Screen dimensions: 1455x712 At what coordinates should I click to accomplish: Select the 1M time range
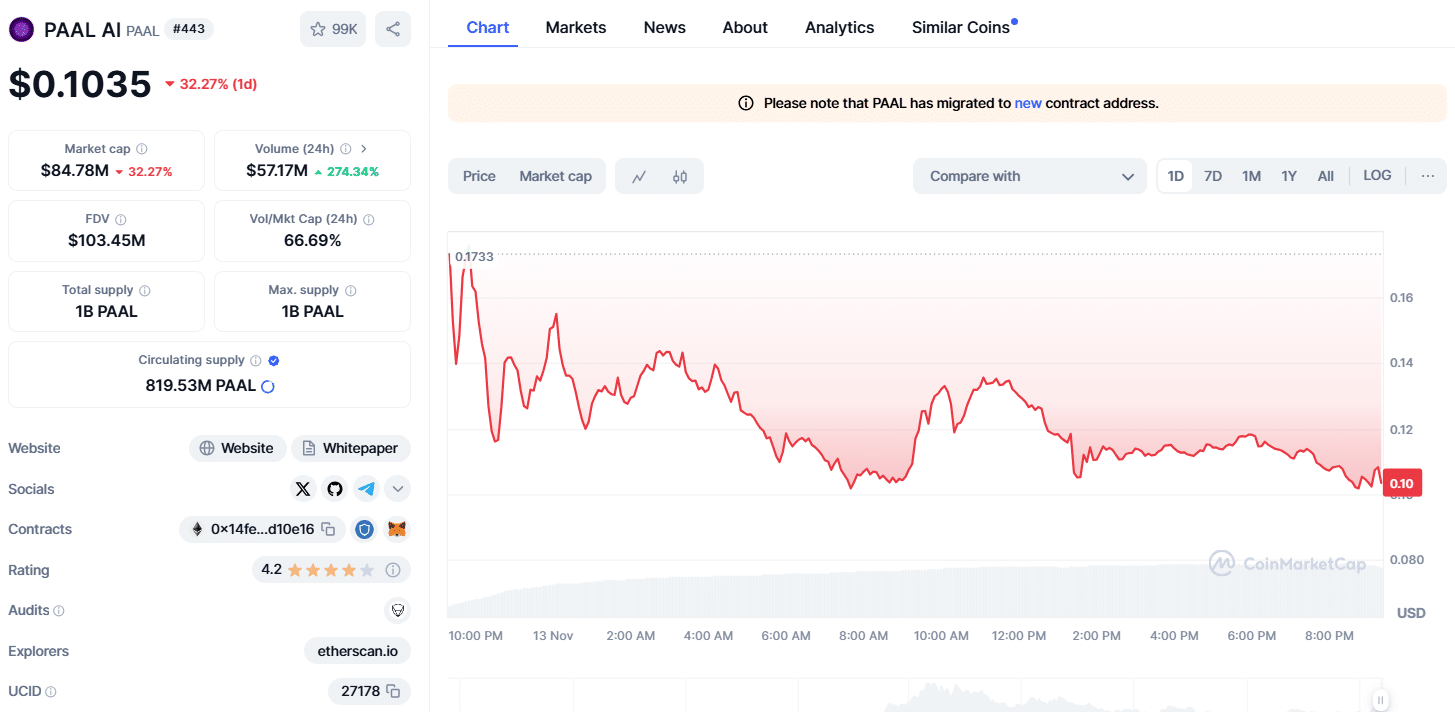[x=1251, y=176]
